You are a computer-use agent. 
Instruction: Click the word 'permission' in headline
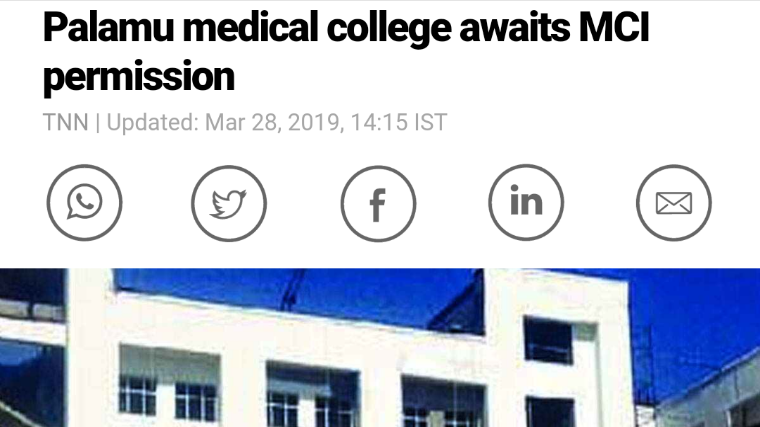coord(139,76)
